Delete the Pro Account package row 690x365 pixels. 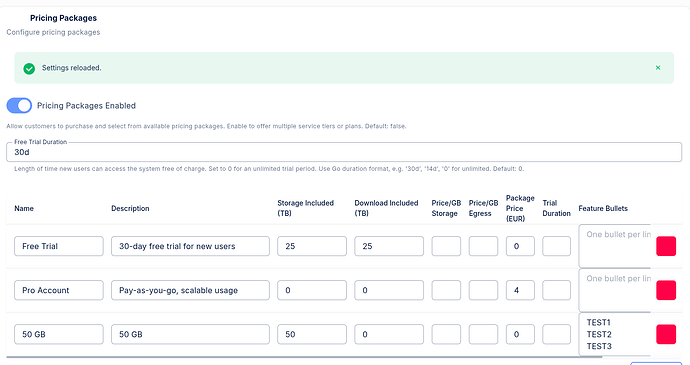coord(666,290)
